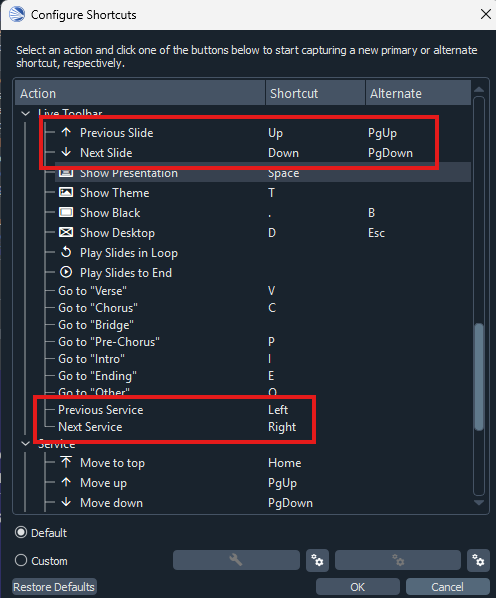Click the Show Desktop icon
This screenshot has height=598, width=496.
tap(66, 232)
